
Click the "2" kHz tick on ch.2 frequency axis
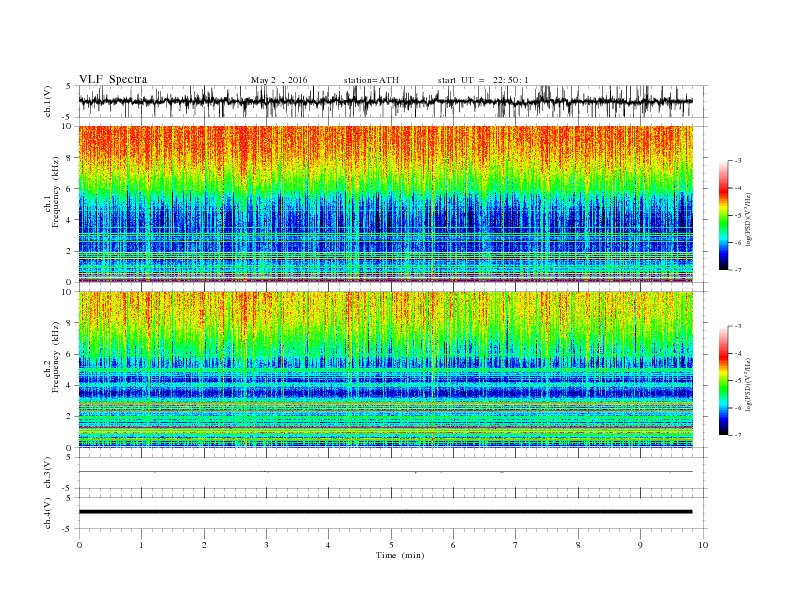[x=70, y=417]
